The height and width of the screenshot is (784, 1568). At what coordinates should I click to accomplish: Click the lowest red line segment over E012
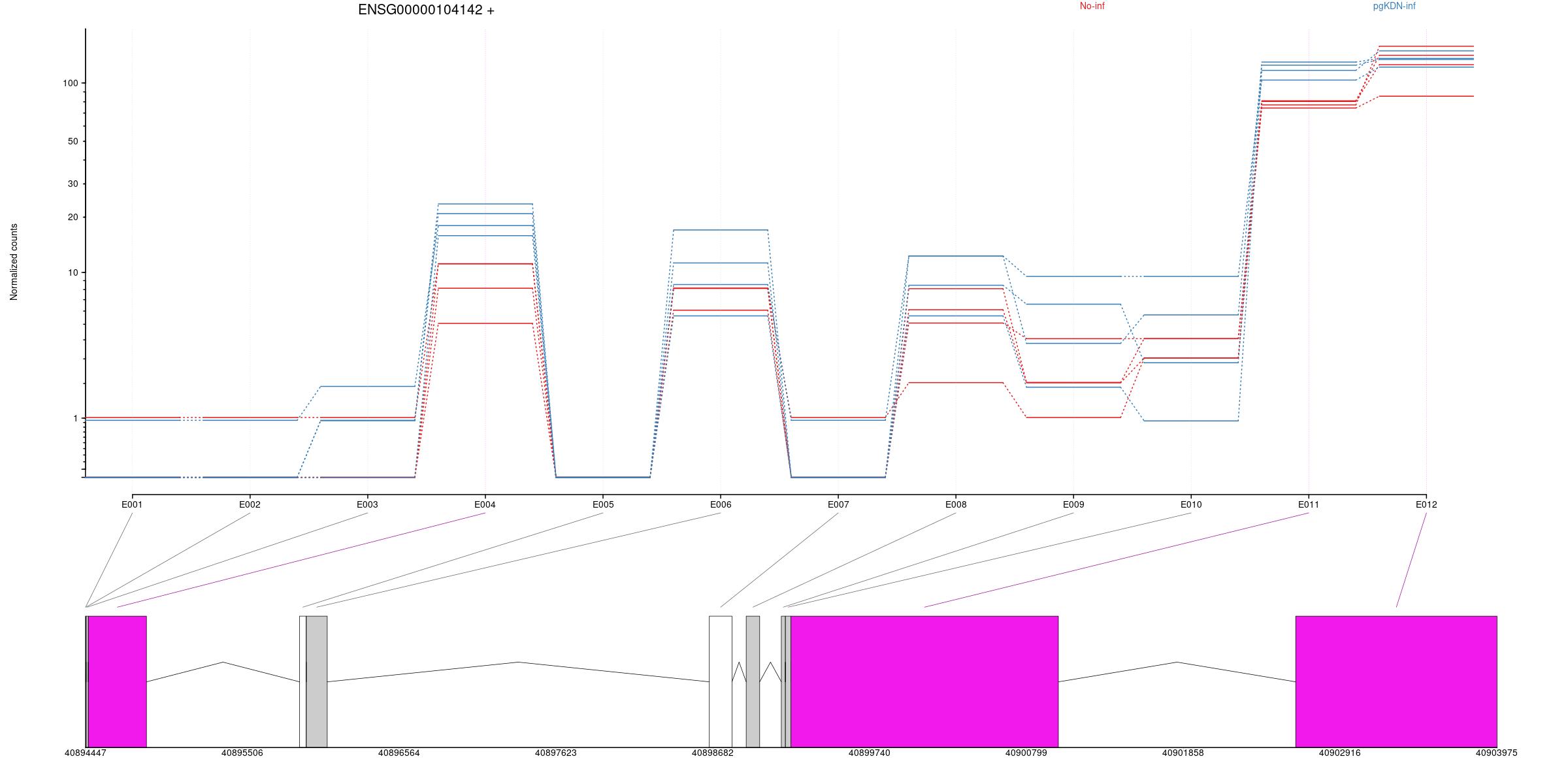tap(1426, 96)
